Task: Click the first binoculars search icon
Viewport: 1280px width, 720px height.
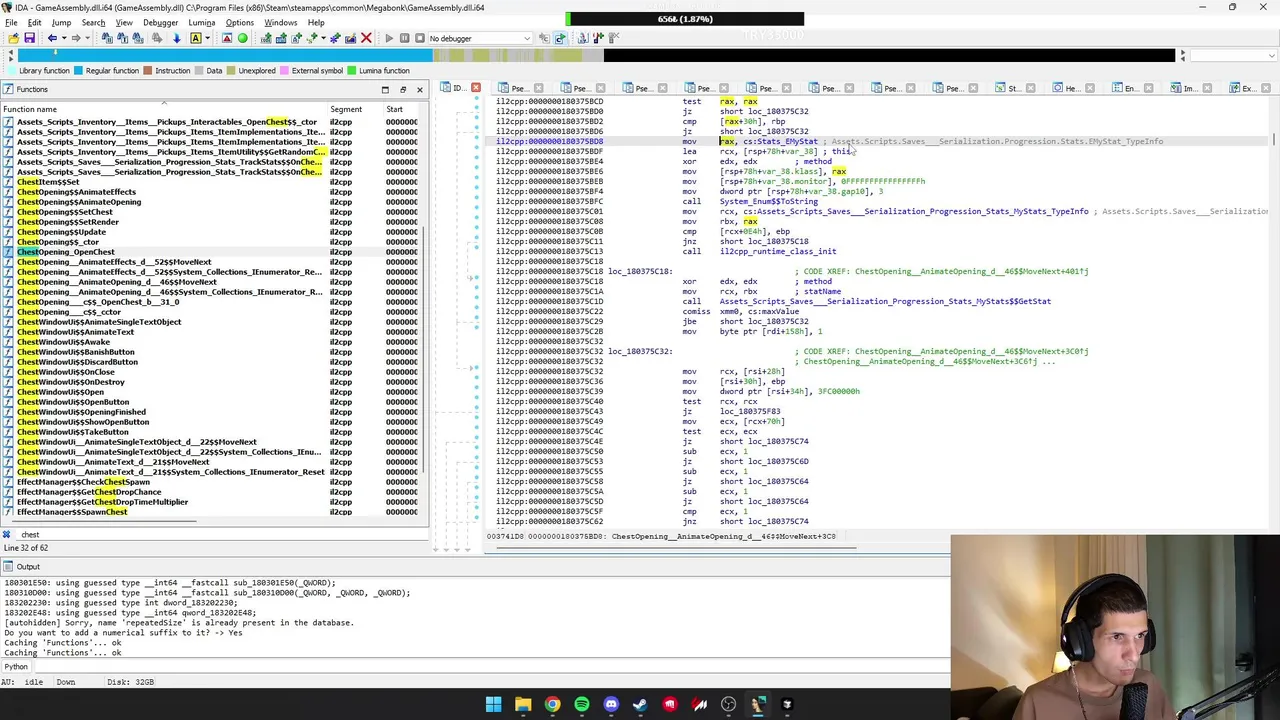Action: coord(107,38)
